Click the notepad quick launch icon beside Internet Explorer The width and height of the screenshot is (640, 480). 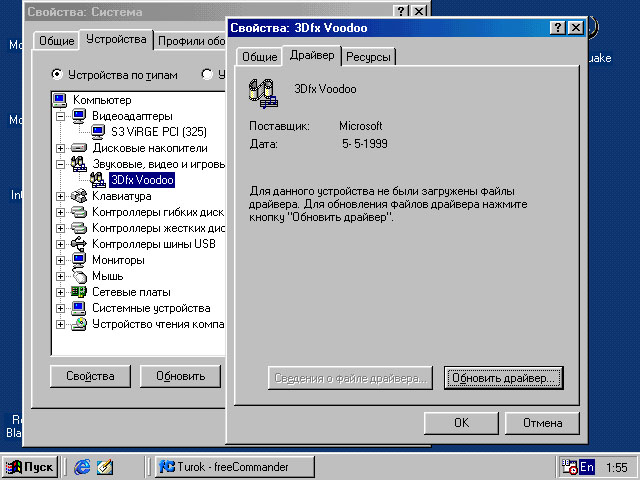[x=105, y=467]
